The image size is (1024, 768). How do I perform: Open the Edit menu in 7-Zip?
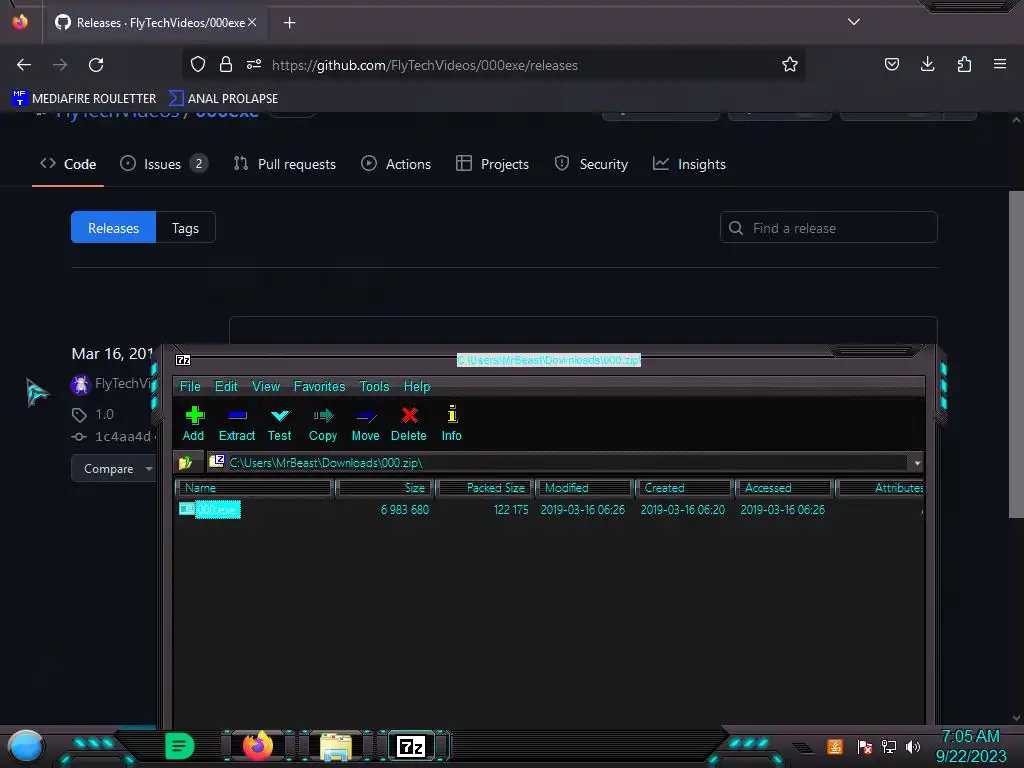point(226,387)
